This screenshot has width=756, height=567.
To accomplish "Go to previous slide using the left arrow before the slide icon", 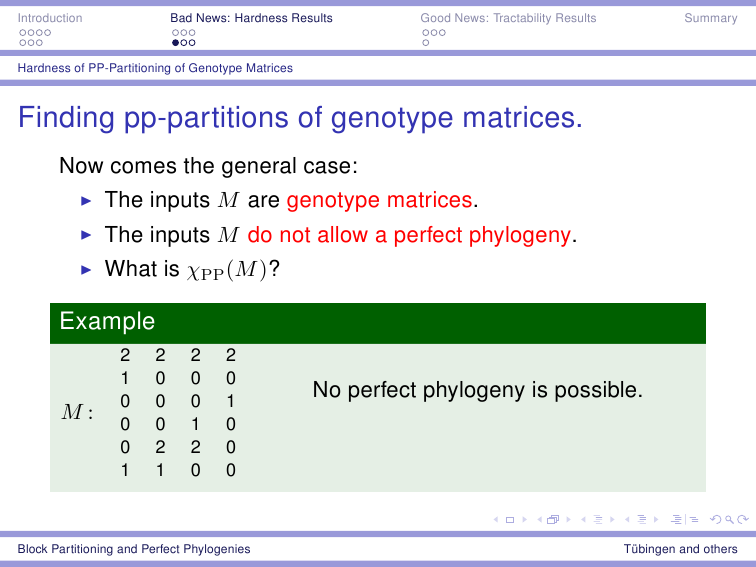I will coord(496,520).
